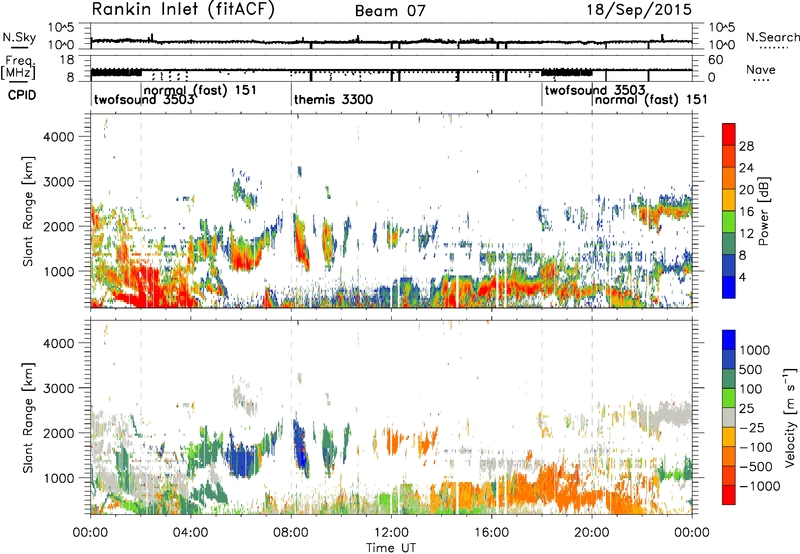Screen dimensions: 800x554
Task: Click the "4" label on power colorbar
Action: click(x=742, y=277)
